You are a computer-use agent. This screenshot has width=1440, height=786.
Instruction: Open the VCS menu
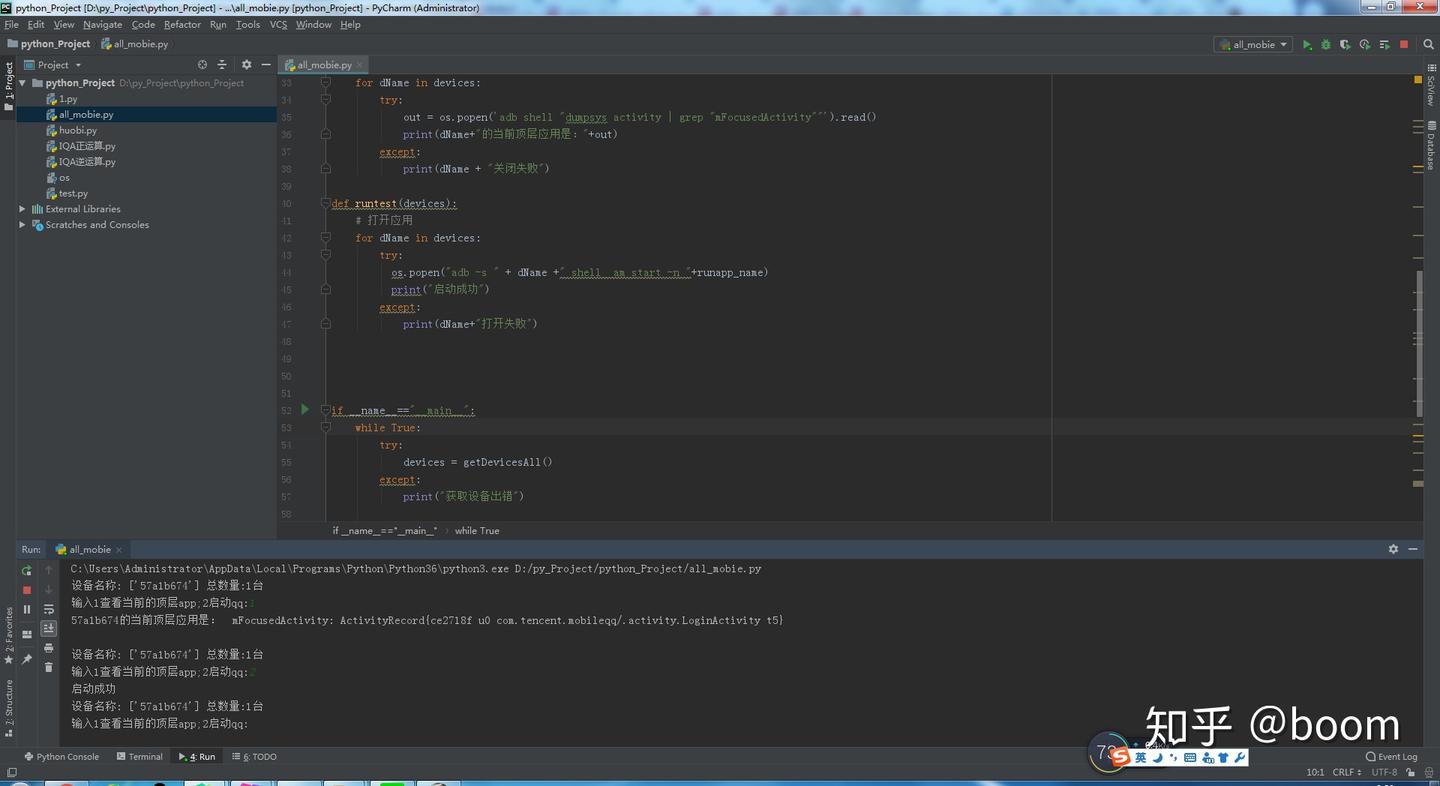pyautogui.click(x=278, y=25)
